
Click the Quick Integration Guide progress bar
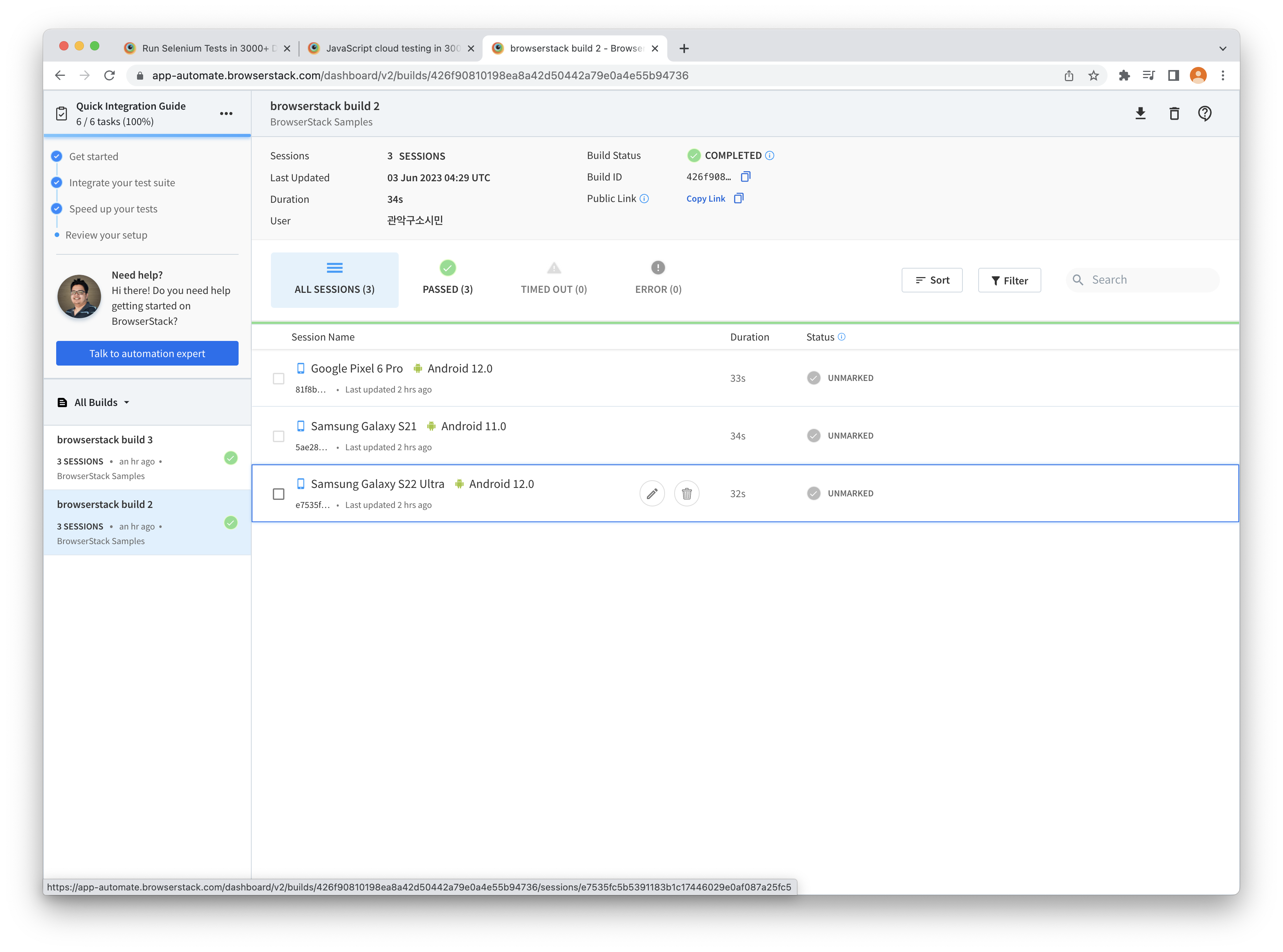[x=147, y=135]
